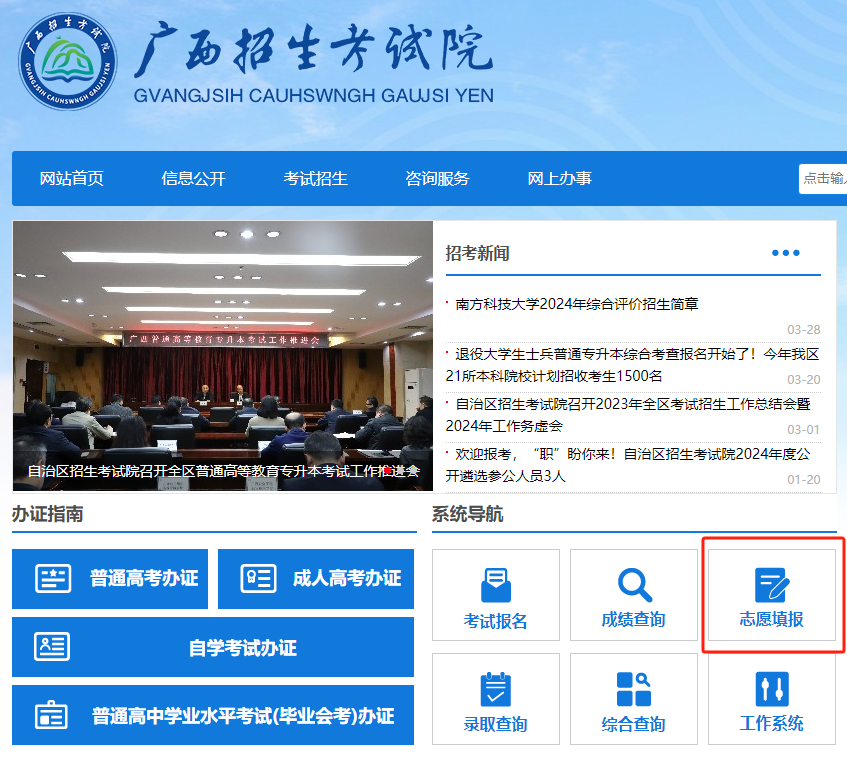Open 南方科技大学2024年综合评价招生简章 news link
Image resolution: width=847 pixels, height=763 pixels.
point(576,304)
